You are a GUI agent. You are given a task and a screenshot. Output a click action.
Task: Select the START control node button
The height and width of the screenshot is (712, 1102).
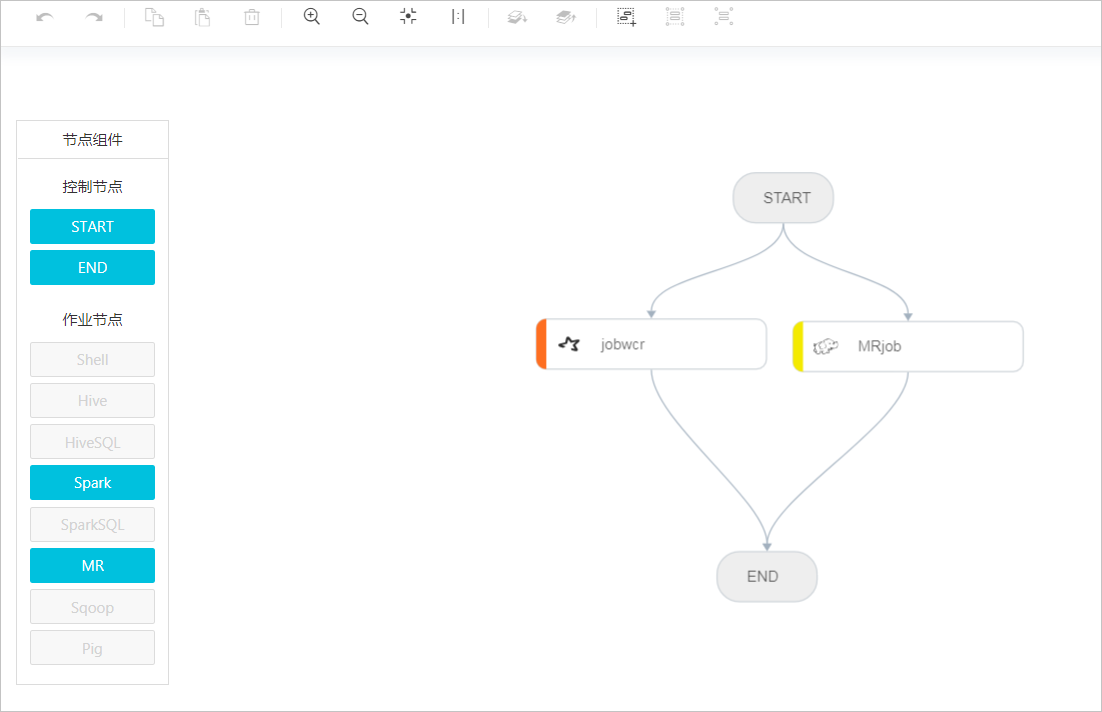[x=92, y=226]
